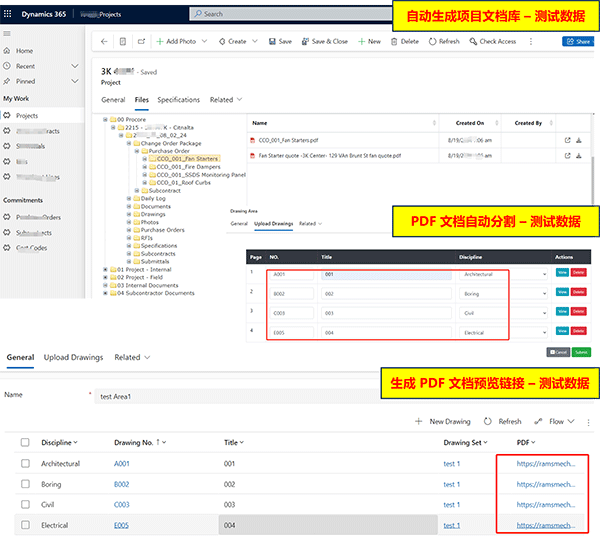Click the Share button

(577, 41)
